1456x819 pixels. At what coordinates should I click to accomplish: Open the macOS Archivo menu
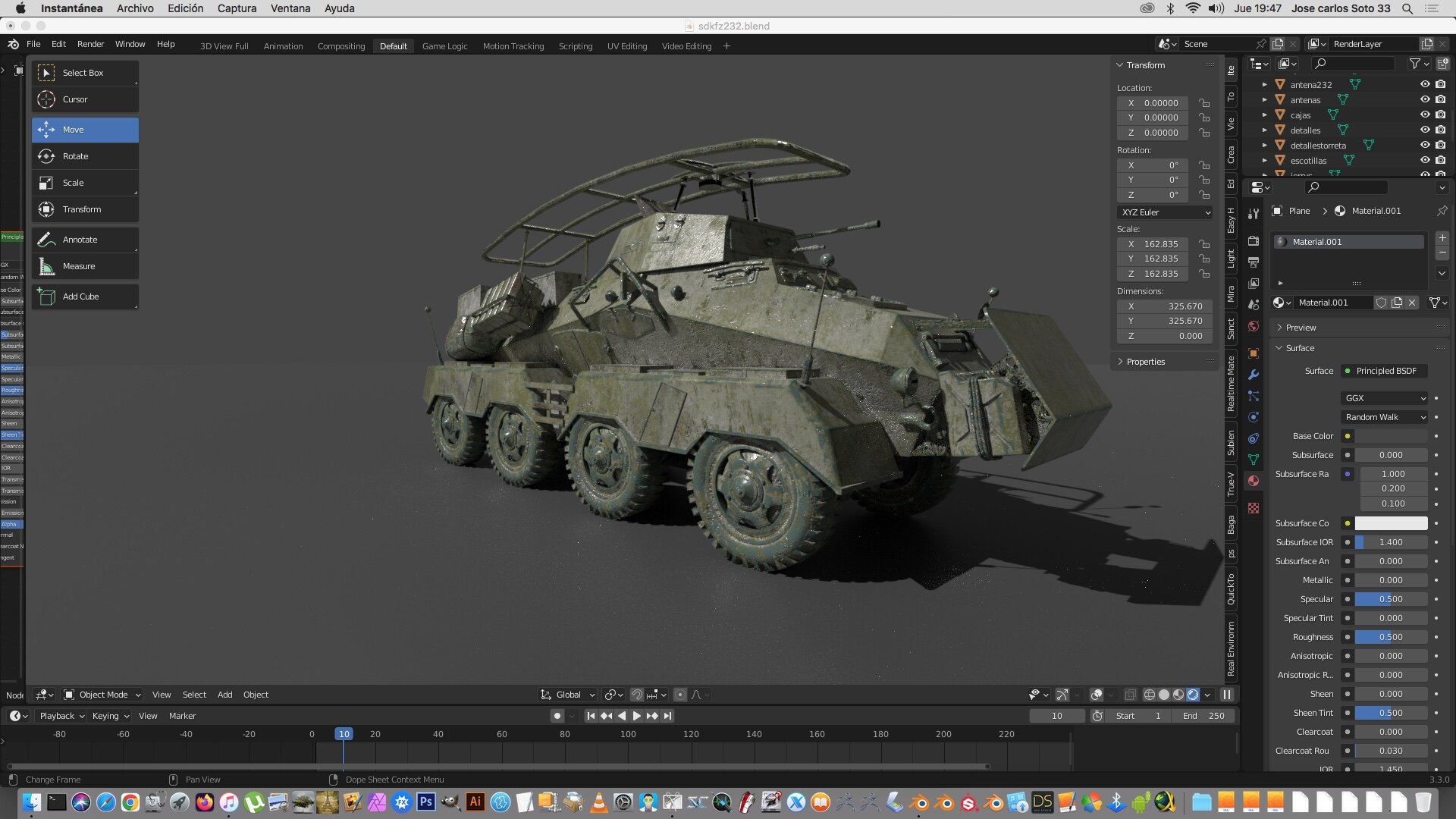coord(135,8)
